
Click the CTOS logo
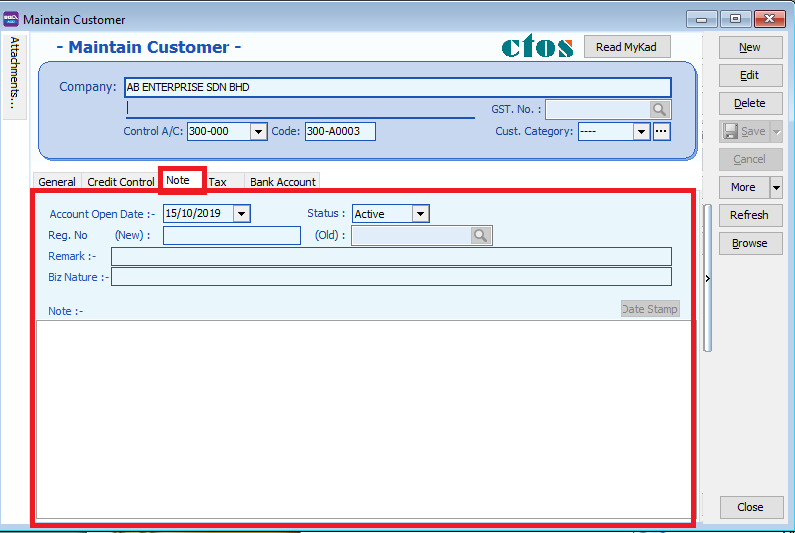(x=537, y=47)
